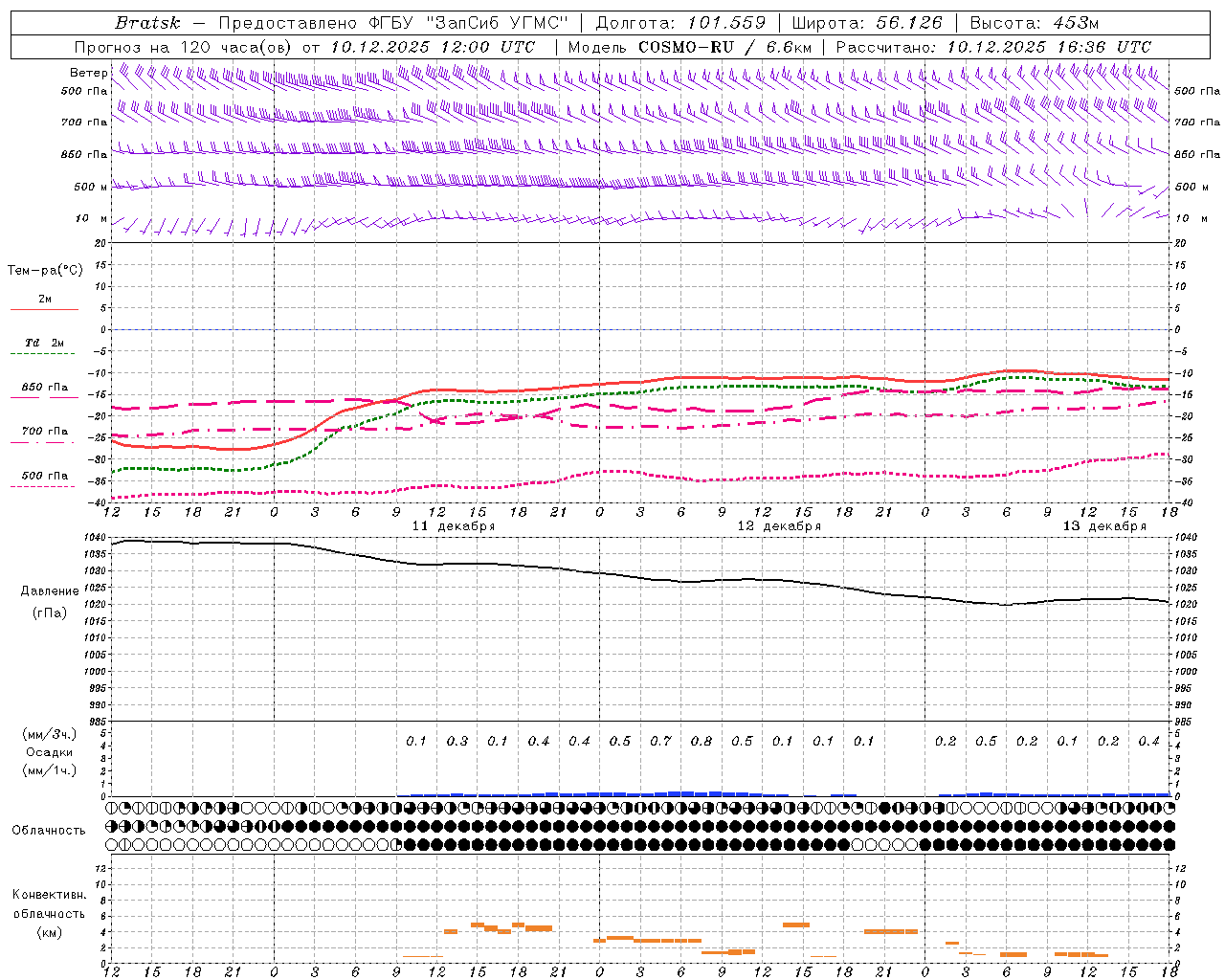Click the "Td 2м" dew point legend entry

point(44,343)
